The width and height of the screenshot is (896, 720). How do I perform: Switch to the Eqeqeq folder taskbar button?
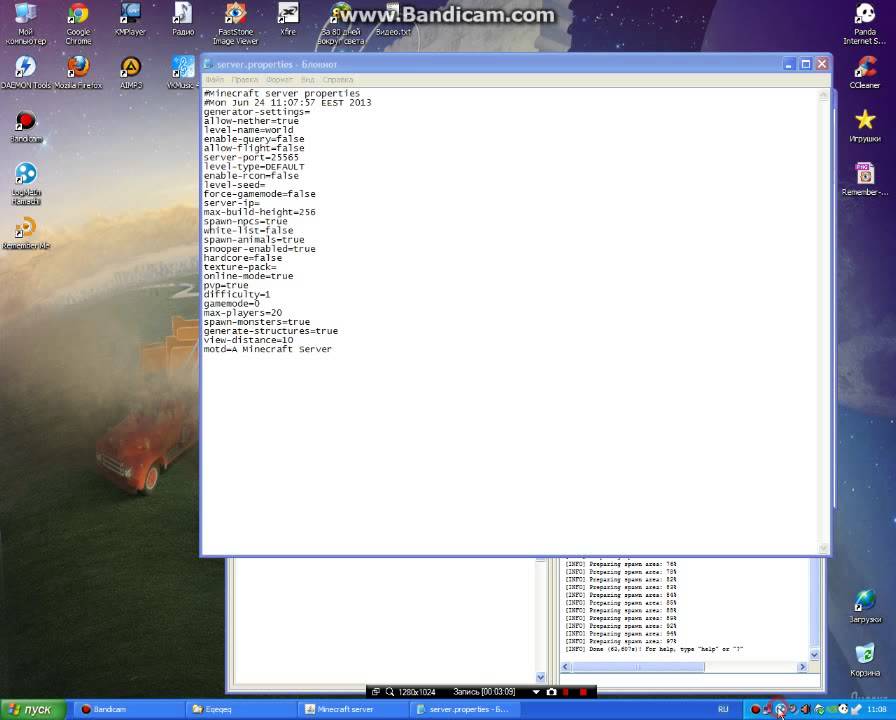(x=240, y=709)
